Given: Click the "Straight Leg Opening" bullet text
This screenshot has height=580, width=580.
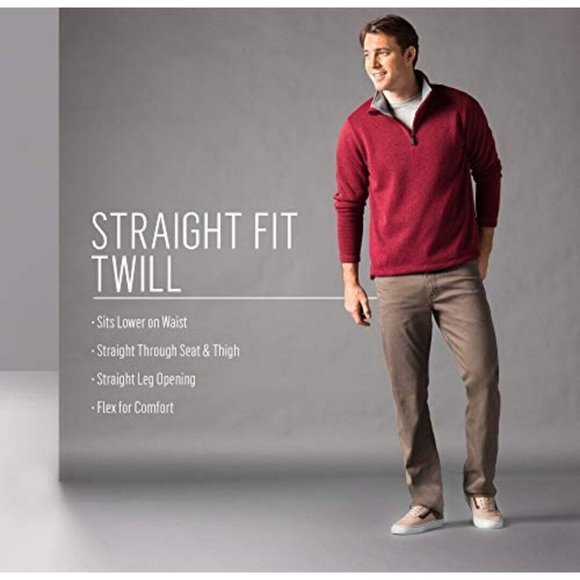Looking at the screenshot, I should pyautogui.click(x=144, y=380).
